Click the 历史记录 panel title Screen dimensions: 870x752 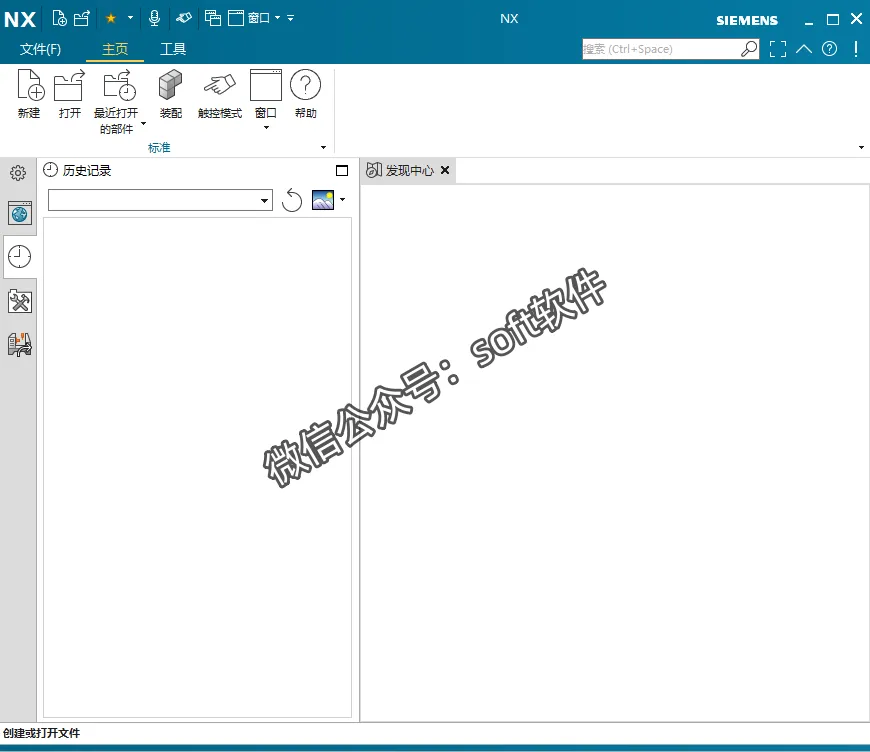pos(87,170)
